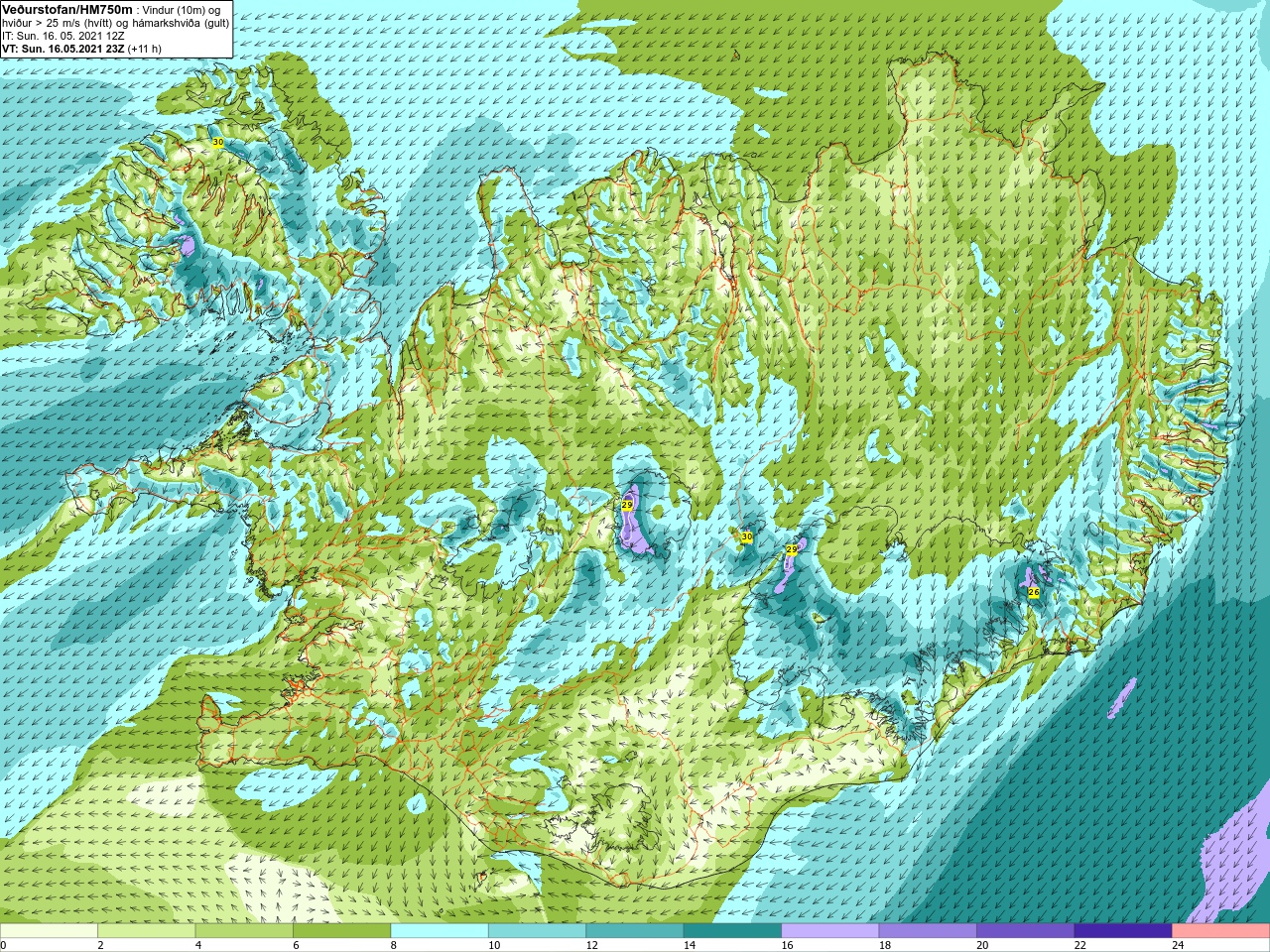Select the 8–10 m/s pale cyan legend swatch
The height and width of the screenshot is (952, 1270).
[440, 931]
